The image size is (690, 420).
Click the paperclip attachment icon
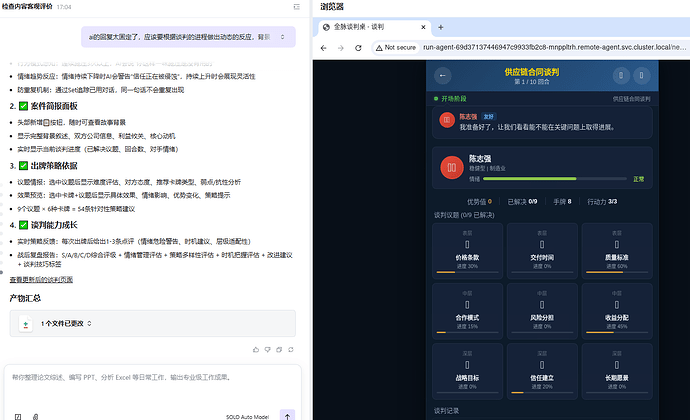click(35, 416)
